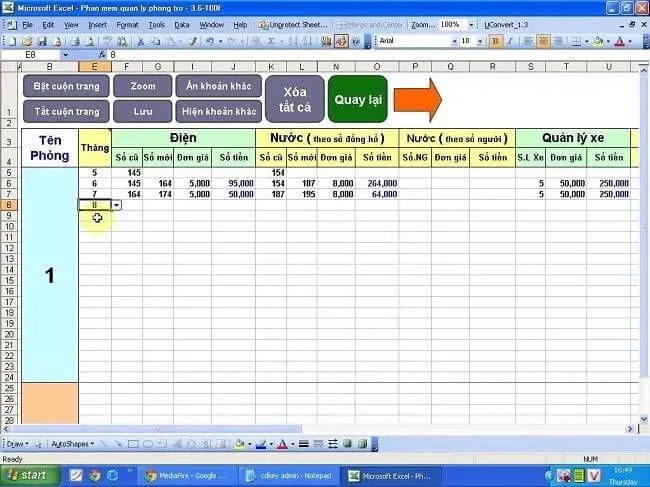Click 'Ẩn khoản khác' to hide other charges
Image resolution: width=650 pixels, height=487 pixels.
click(219, 86)
